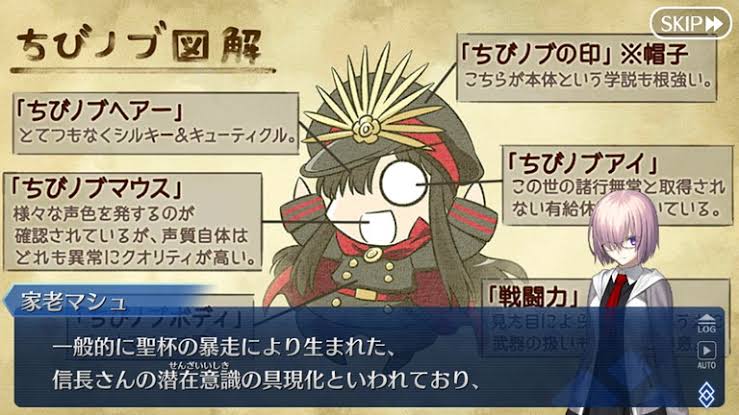Viewport: 739px width, 415px height.
Task: Open the dialogue LOG icon
Action: (x=706, y=324)
